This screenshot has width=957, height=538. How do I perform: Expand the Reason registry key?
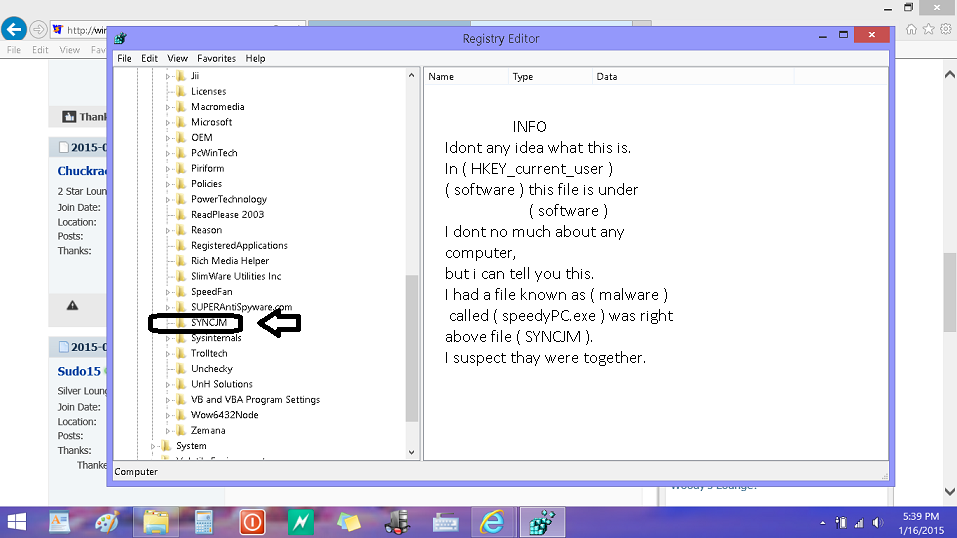(168, 230)
